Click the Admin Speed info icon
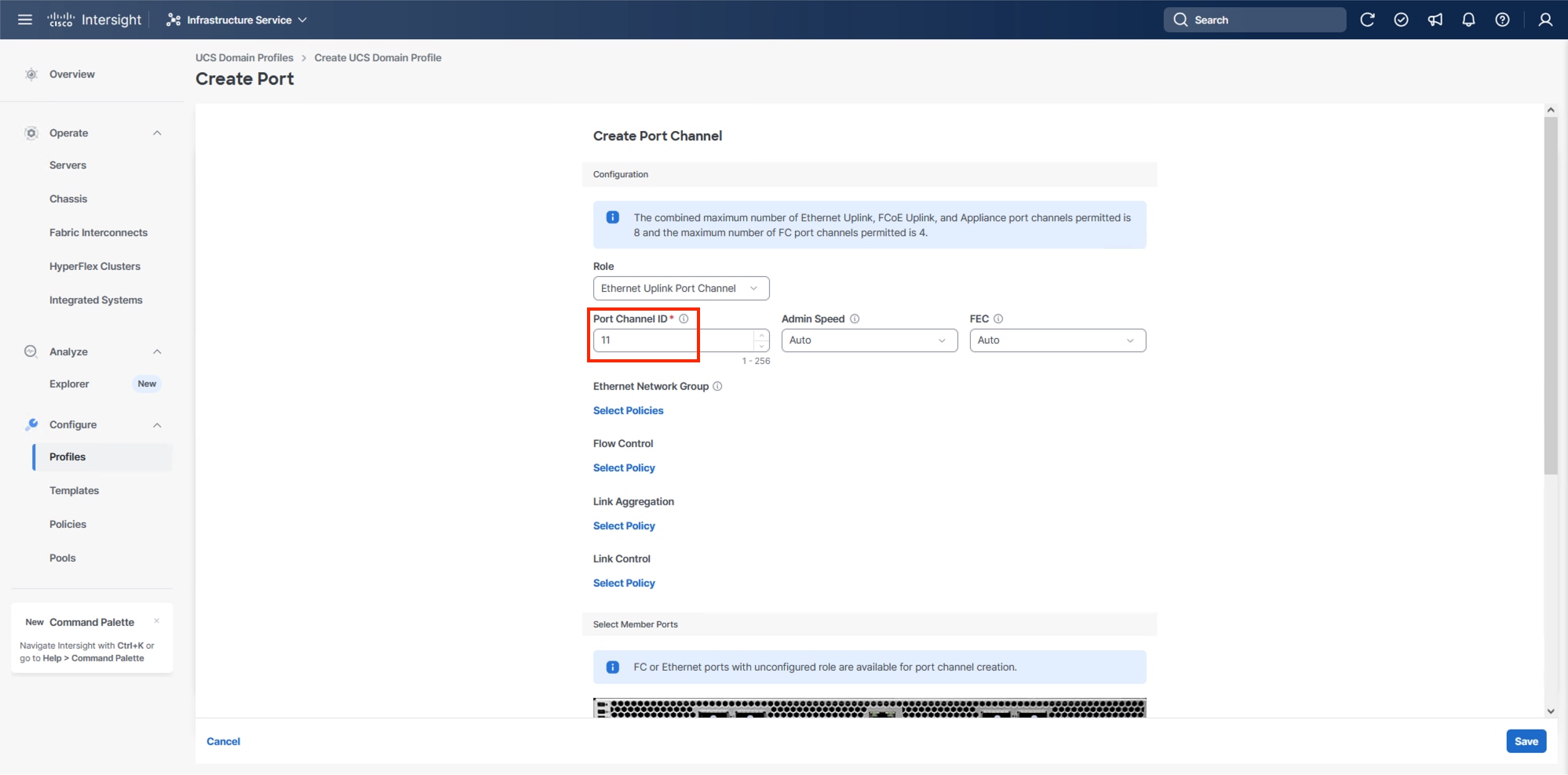The height and width of the screenshot is (775, 1568). 855,318
